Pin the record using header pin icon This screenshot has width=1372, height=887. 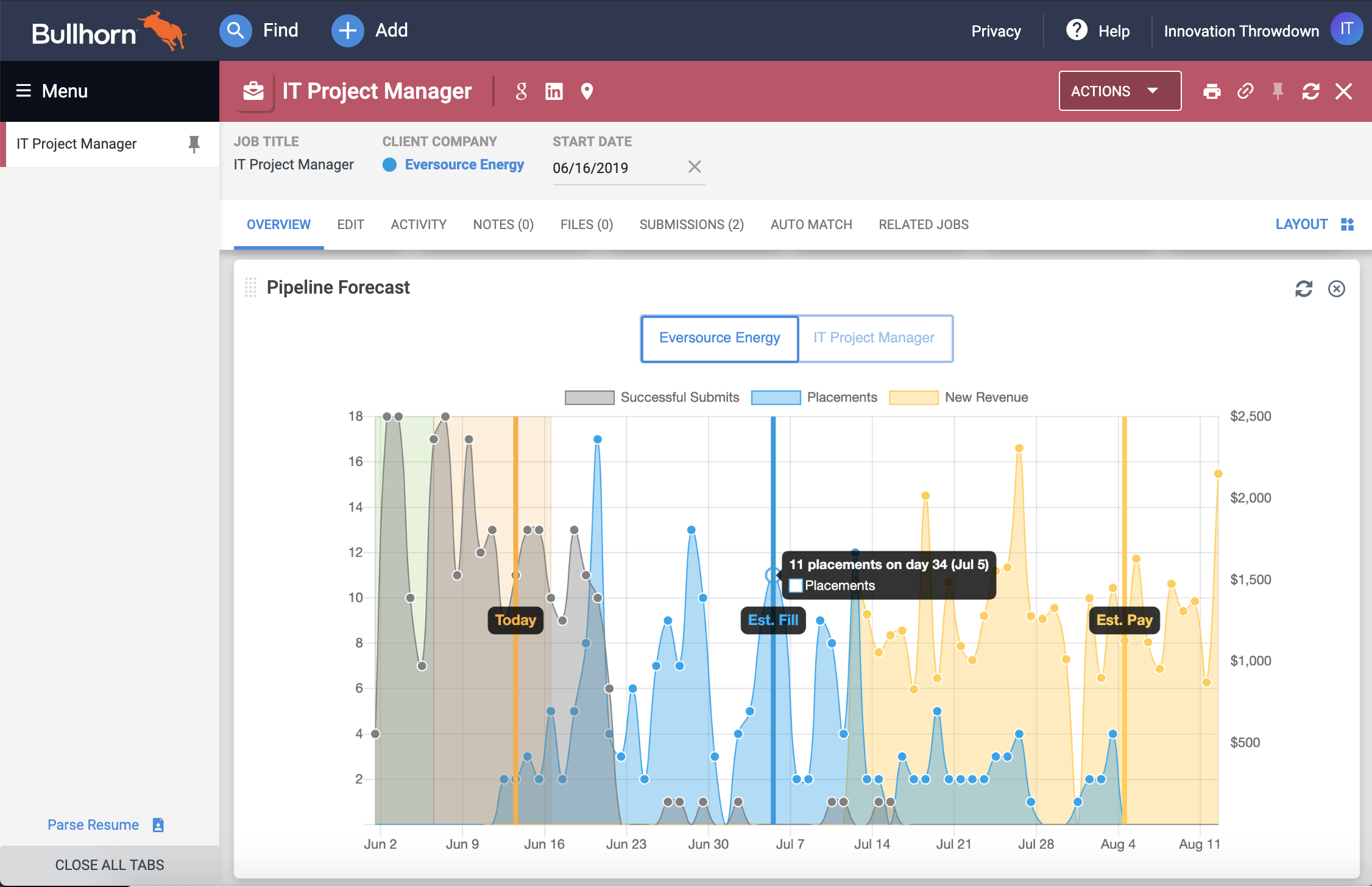[1278, 91]
